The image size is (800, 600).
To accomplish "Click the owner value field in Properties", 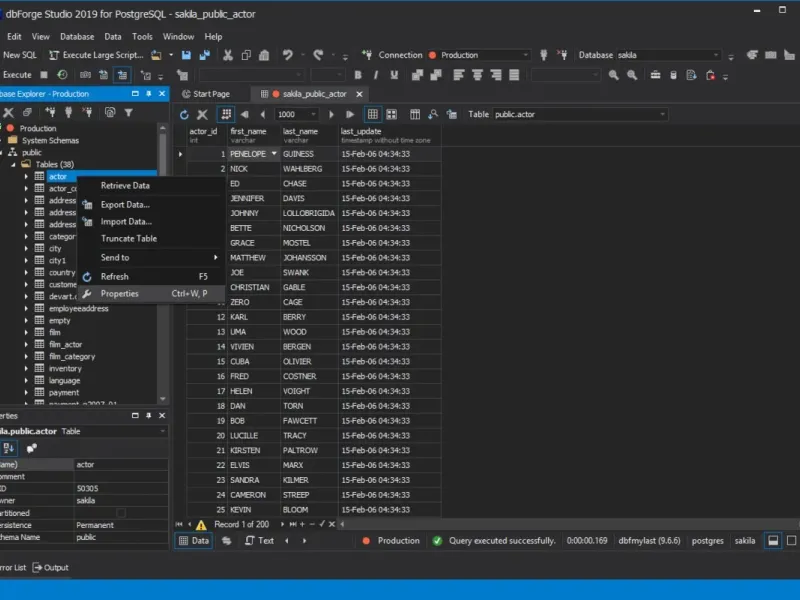I will pyautogui.click(x=121, y=501).
